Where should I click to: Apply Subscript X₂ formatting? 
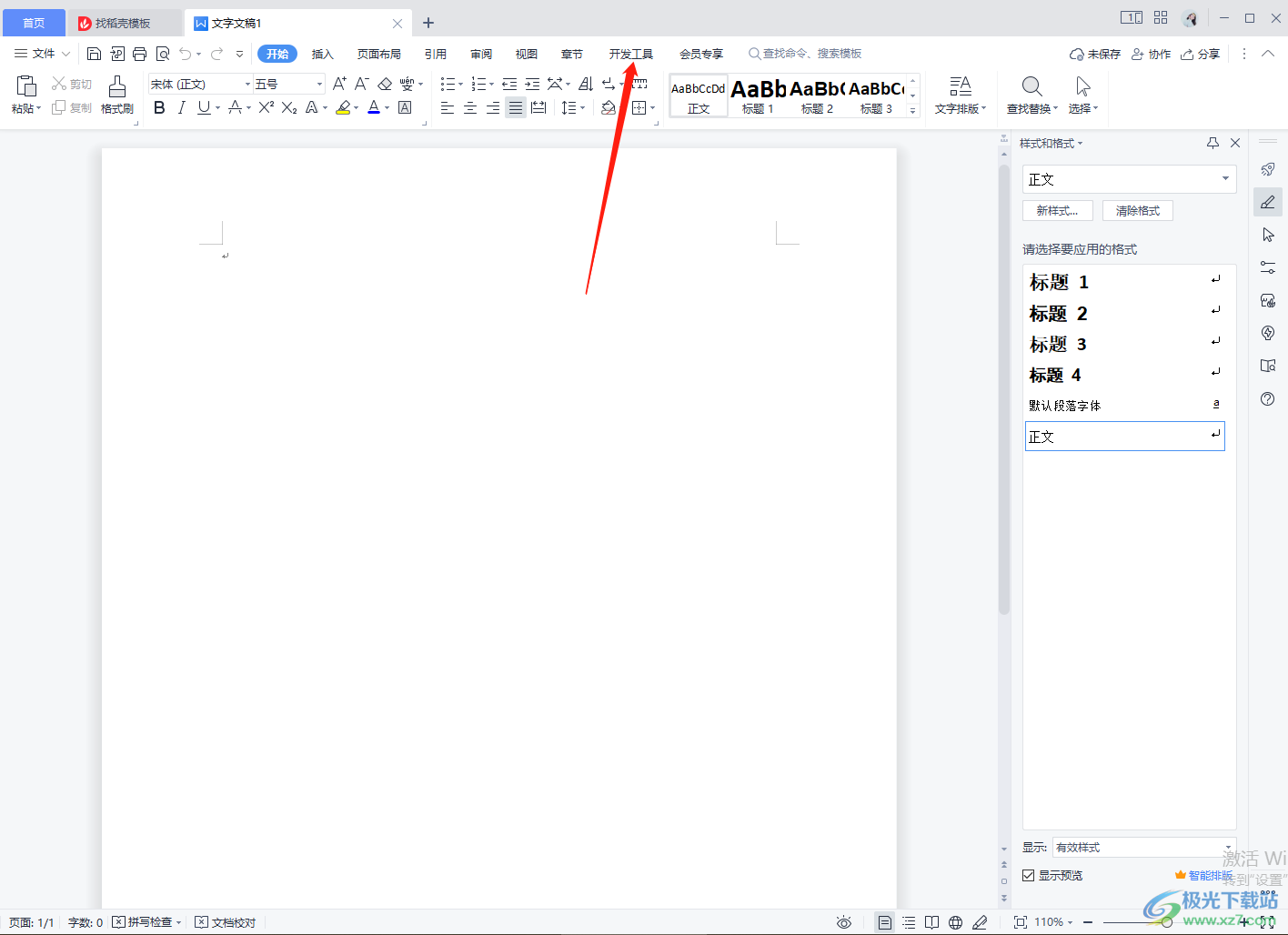[289, 107]
